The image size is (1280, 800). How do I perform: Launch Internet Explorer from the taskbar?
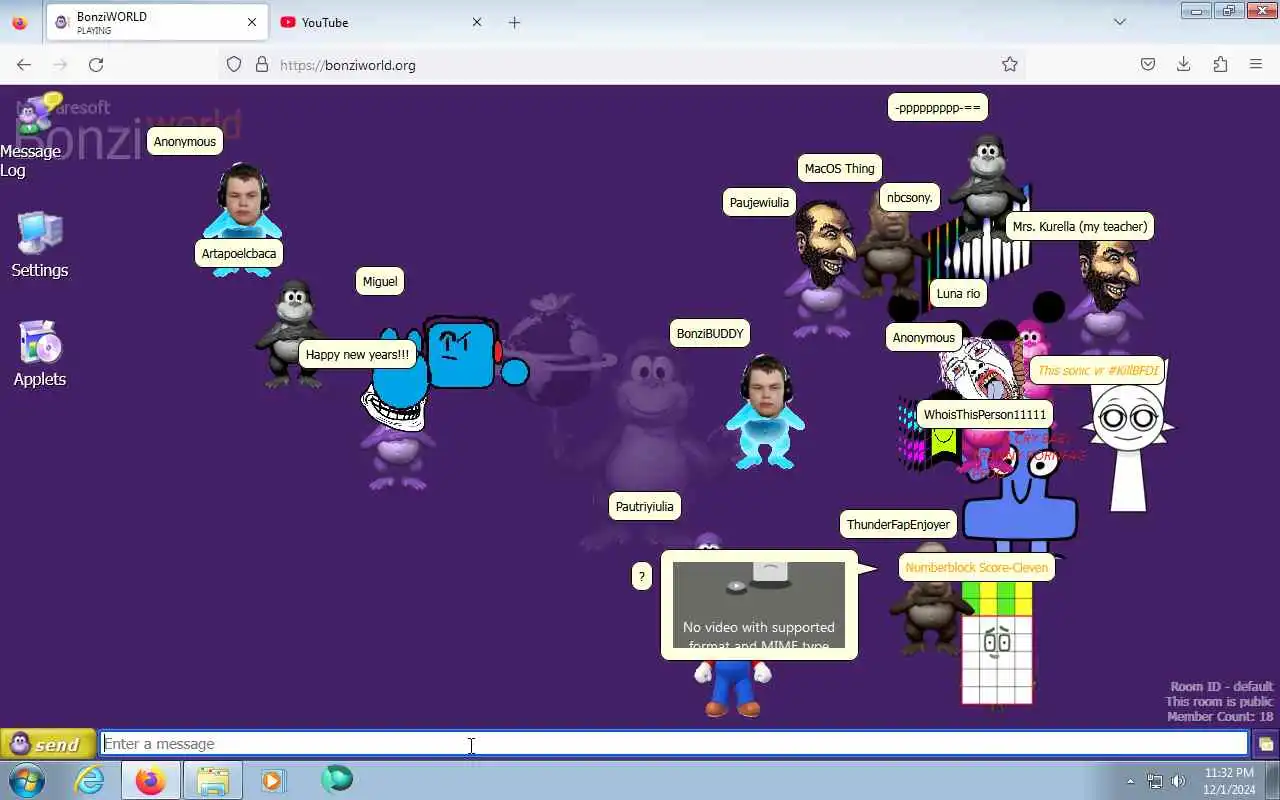(x=90, y=780)
